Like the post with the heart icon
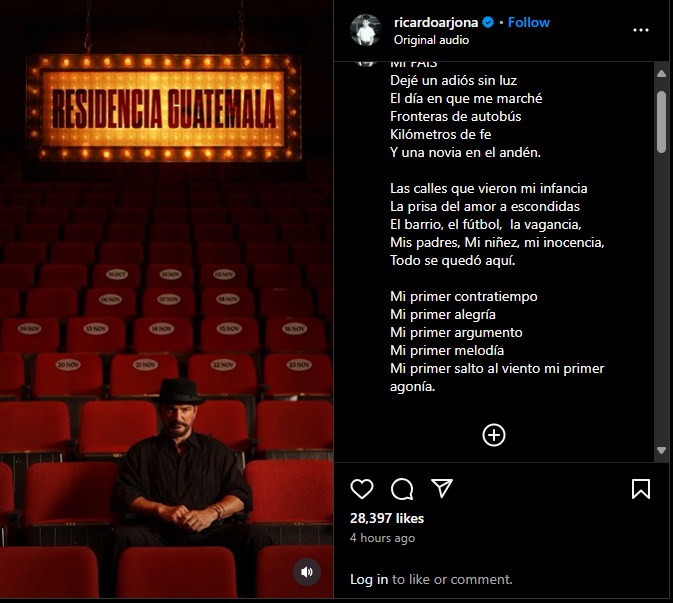 [x=362, y=489]
